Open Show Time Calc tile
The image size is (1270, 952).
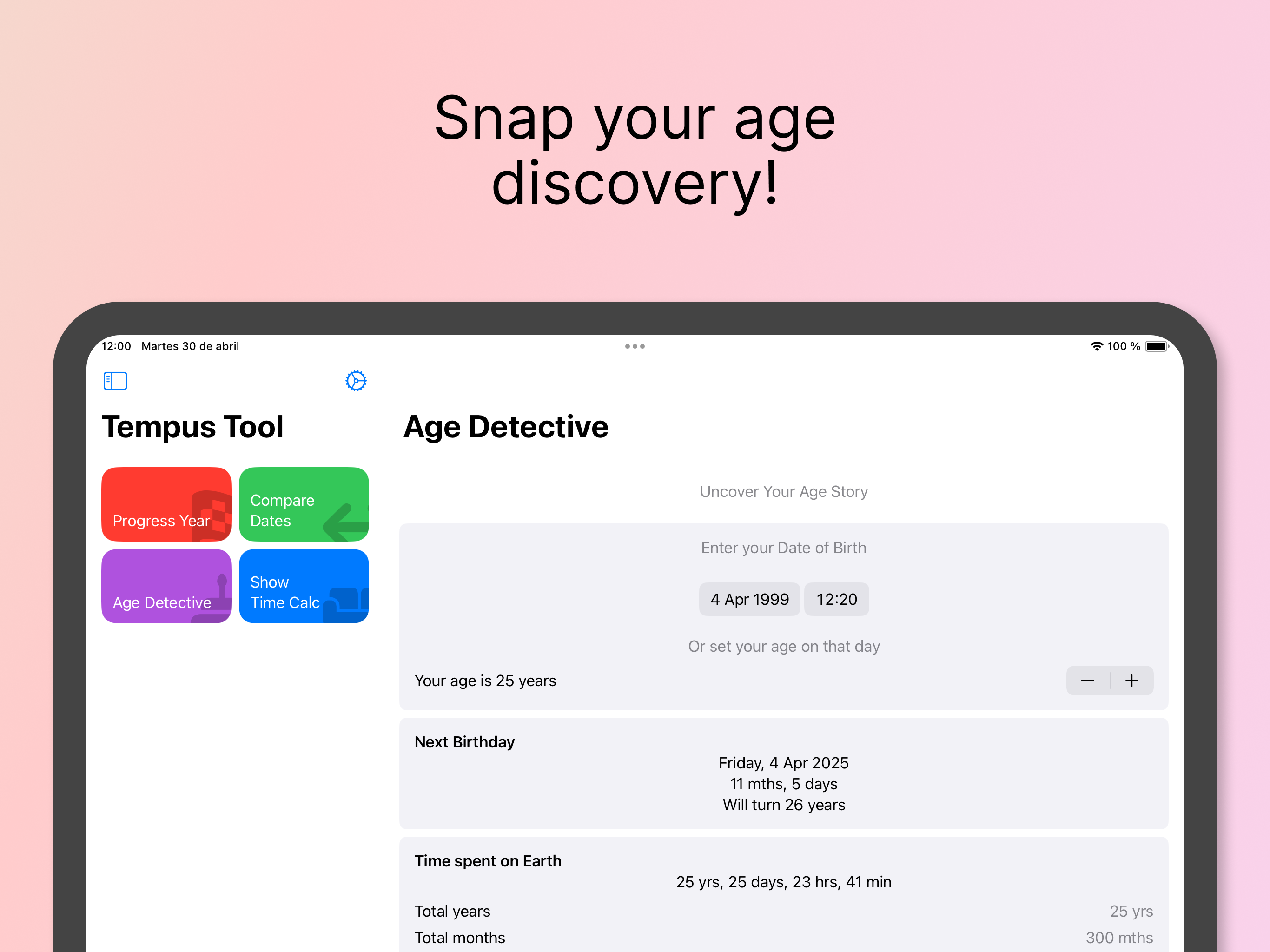coord(303,586)
